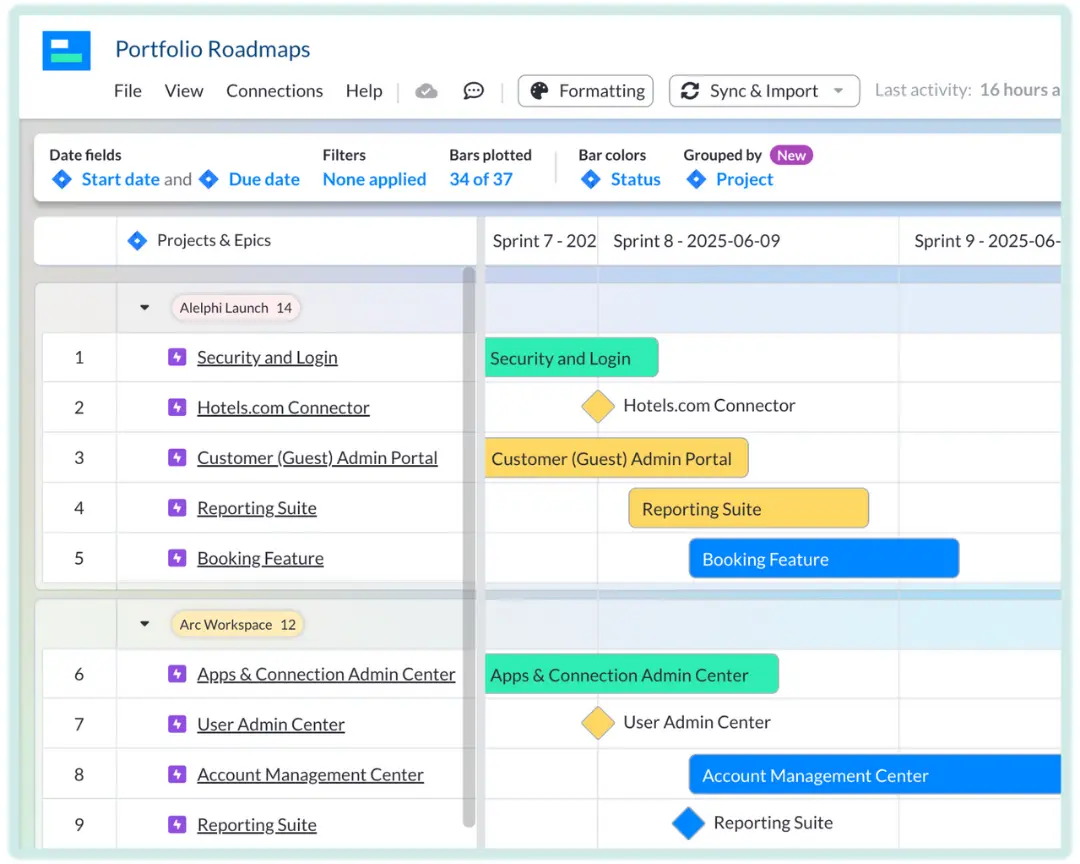Screen dimensions: 1080x864
Task: Collapse the Alelphi Launch group
Action: click(145, 308)
